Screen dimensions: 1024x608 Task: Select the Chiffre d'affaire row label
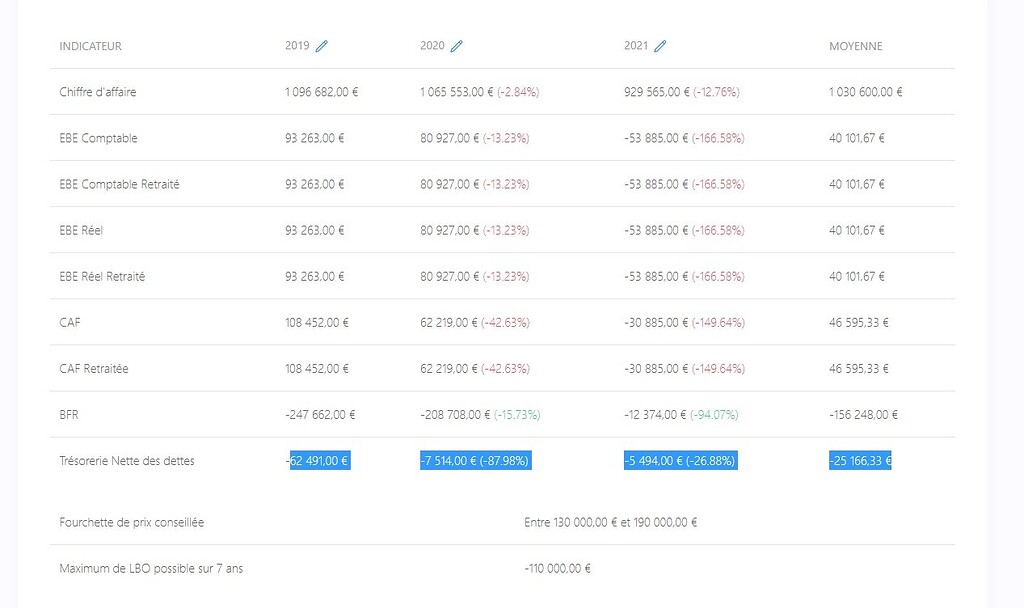coord(98,92)
